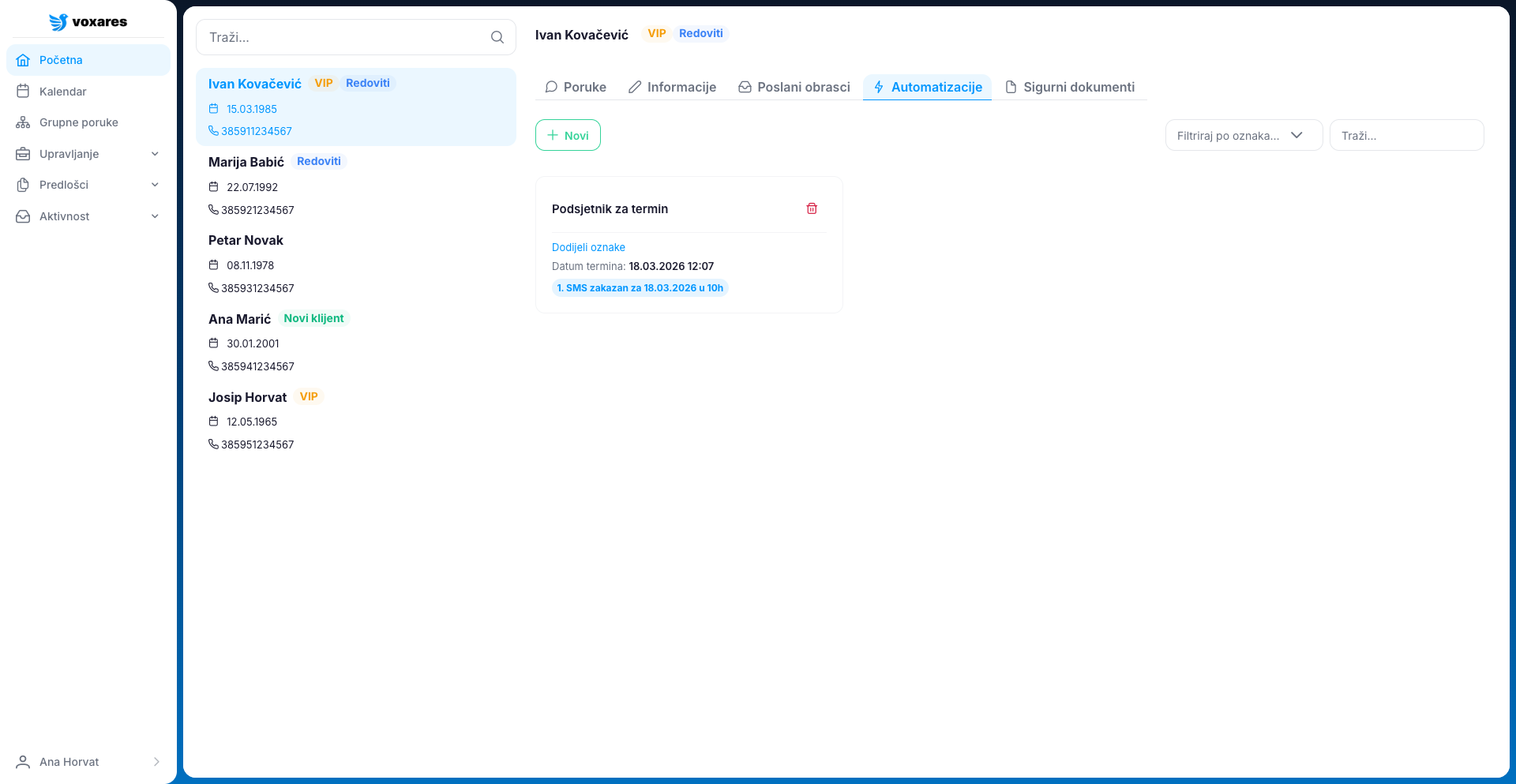This screenshot has width=1516, height=784.
Task: Click the search magnifier icon in client list
Action: click(497, 37)
